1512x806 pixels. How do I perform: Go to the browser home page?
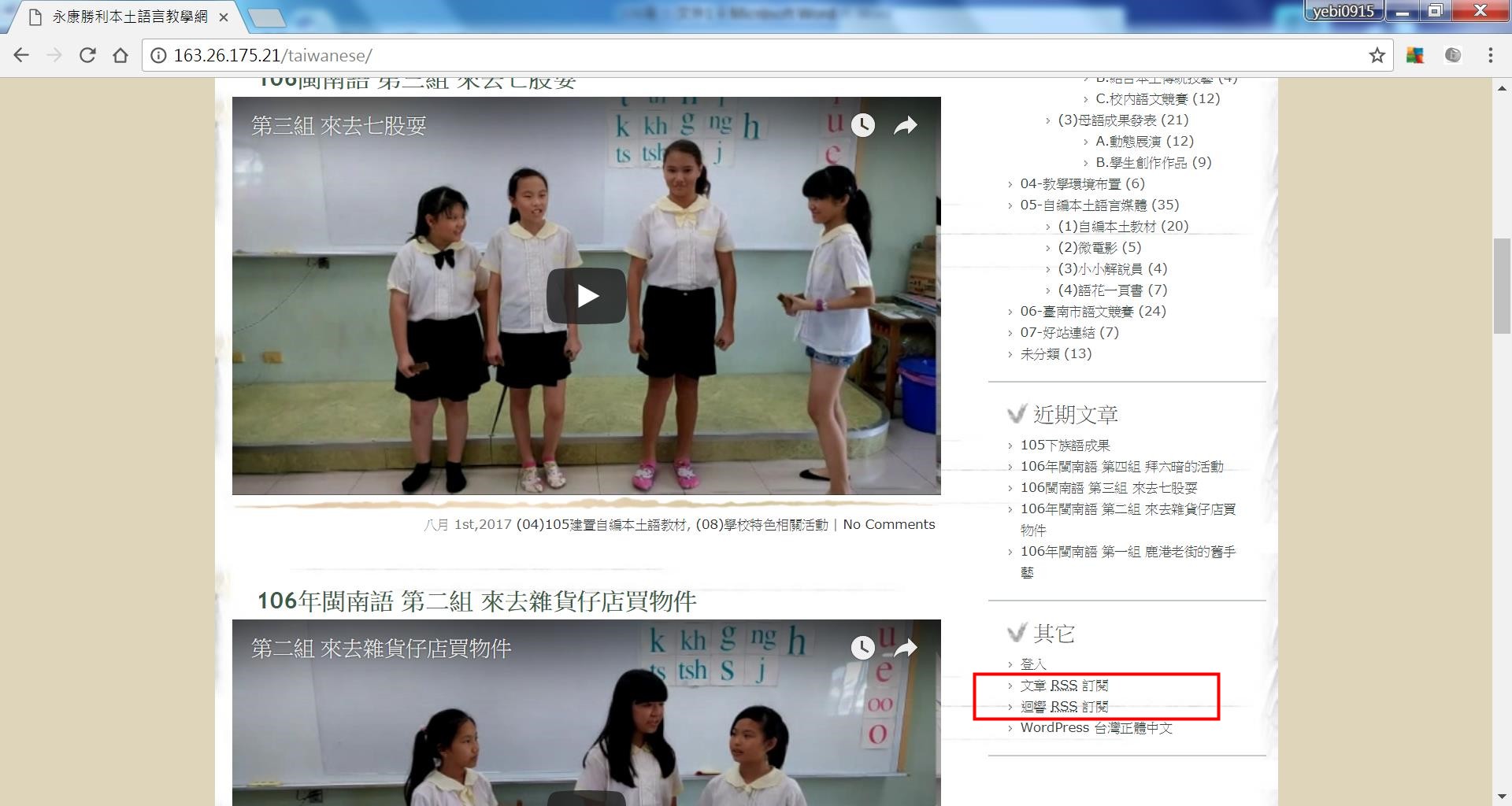click(120, 55)
